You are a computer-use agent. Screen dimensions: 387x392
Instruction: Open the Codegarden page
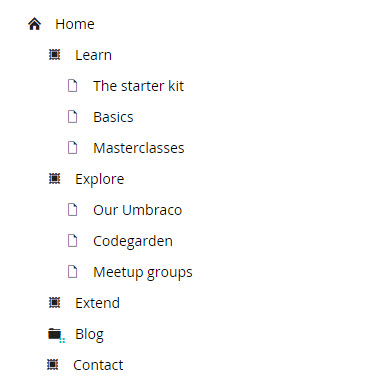point(133,241)
